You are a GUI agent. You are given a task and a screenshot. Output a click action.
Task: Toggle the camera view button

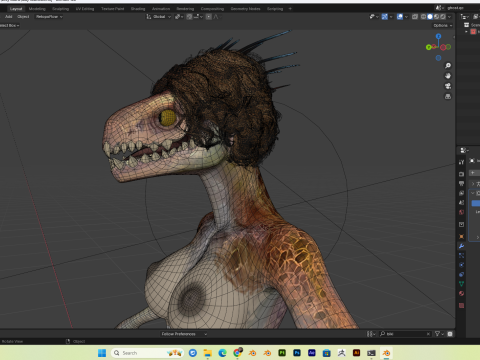pos(448,86)
